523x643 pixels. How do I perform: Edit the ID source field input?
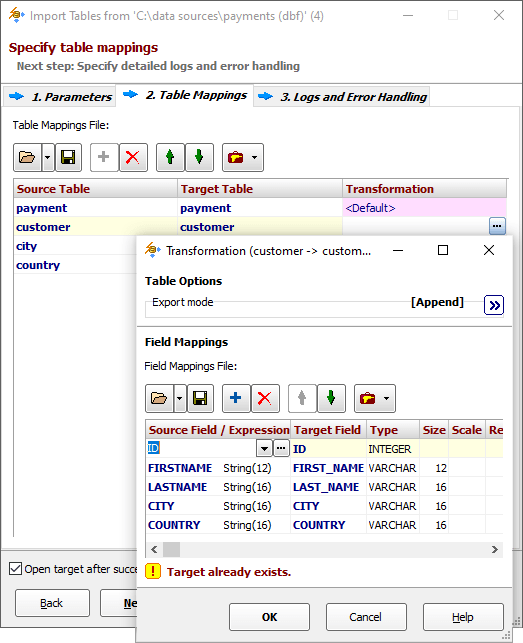[201, 449]
